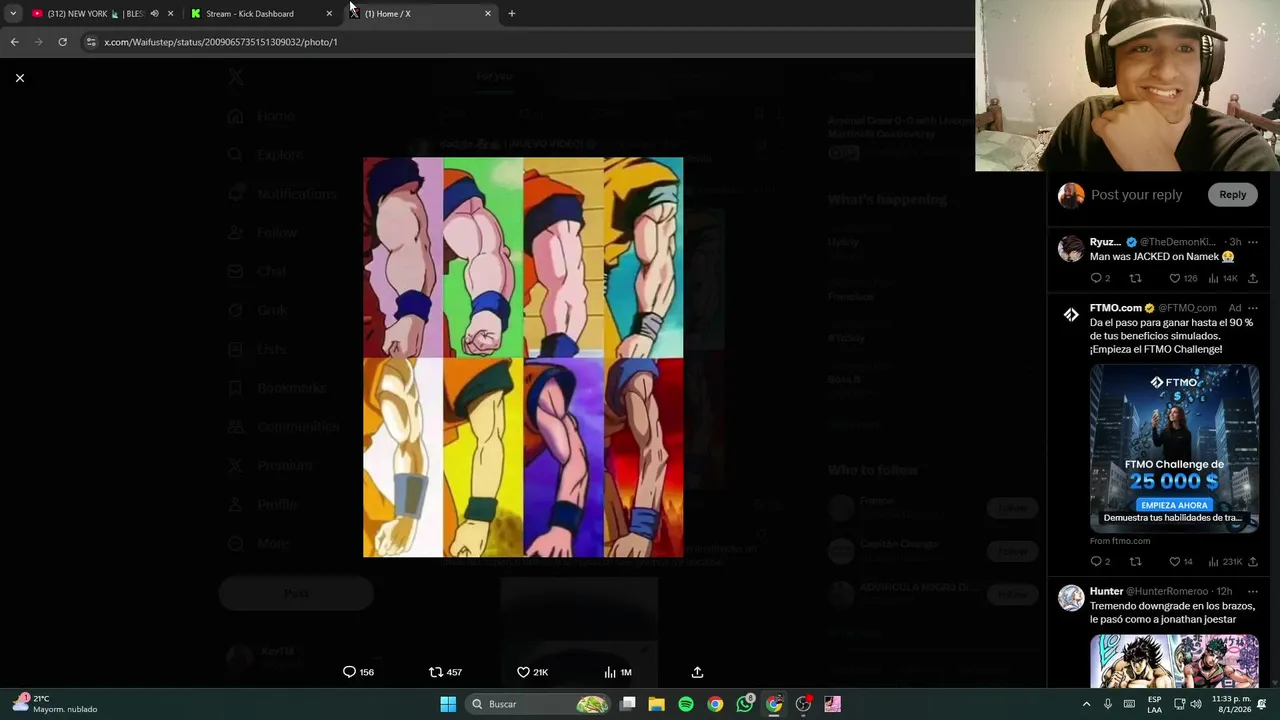Click the @HunterRomeroo handle
Viewport: 1280px width, 720px height.
click(x=1168, y=591)
